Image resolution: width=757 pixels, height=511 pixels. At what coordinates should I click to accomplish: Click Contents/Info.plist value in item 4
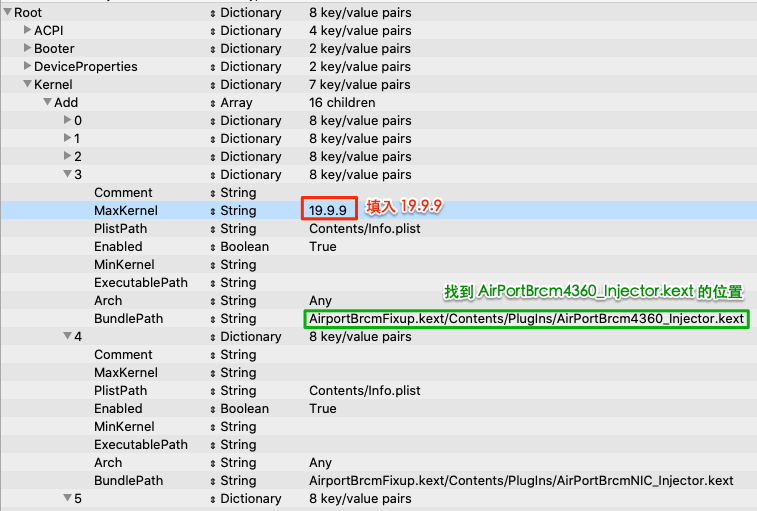click(x=365, y=390)
